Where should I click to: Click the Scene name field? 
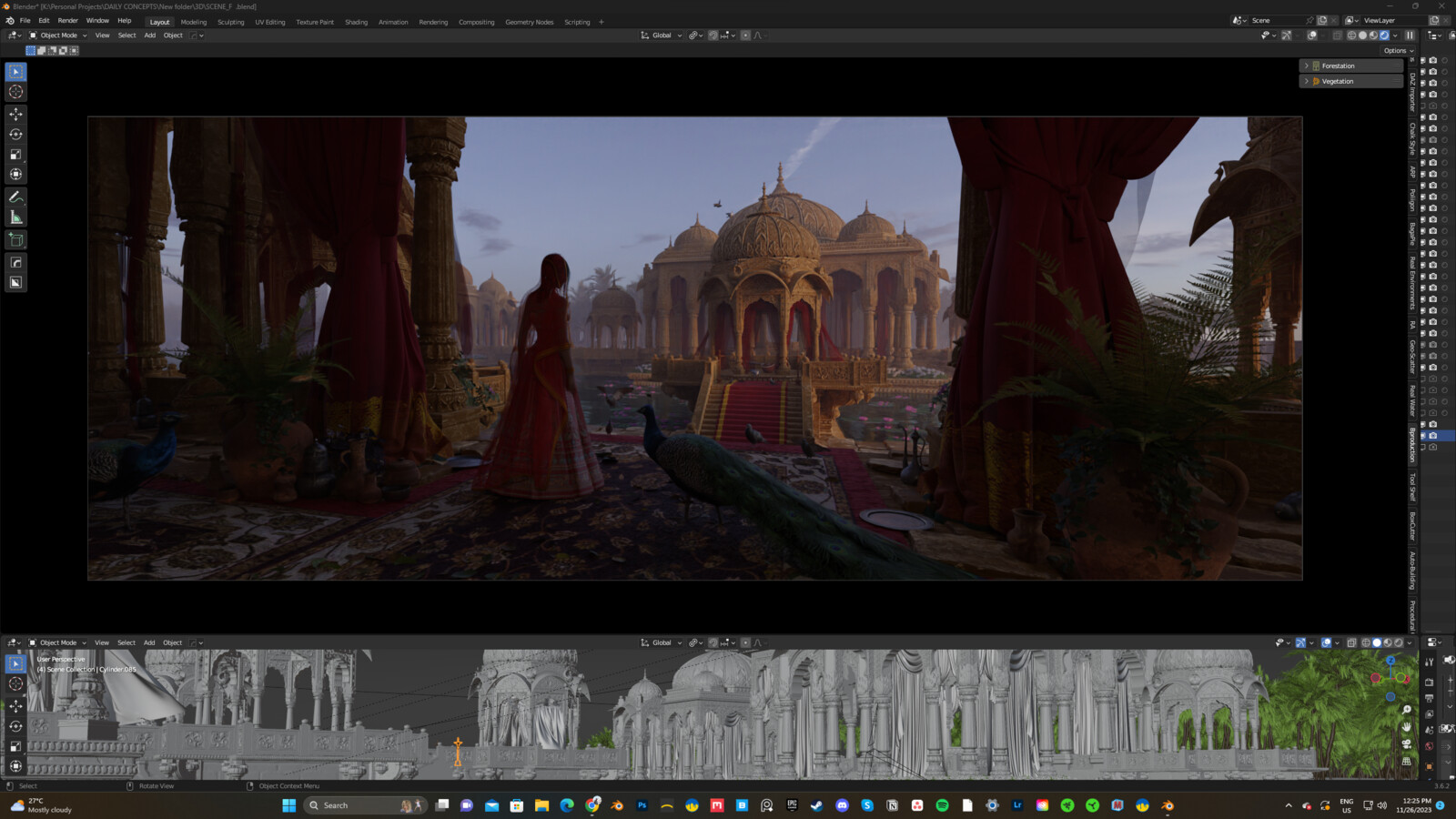tap(1277, 21)
